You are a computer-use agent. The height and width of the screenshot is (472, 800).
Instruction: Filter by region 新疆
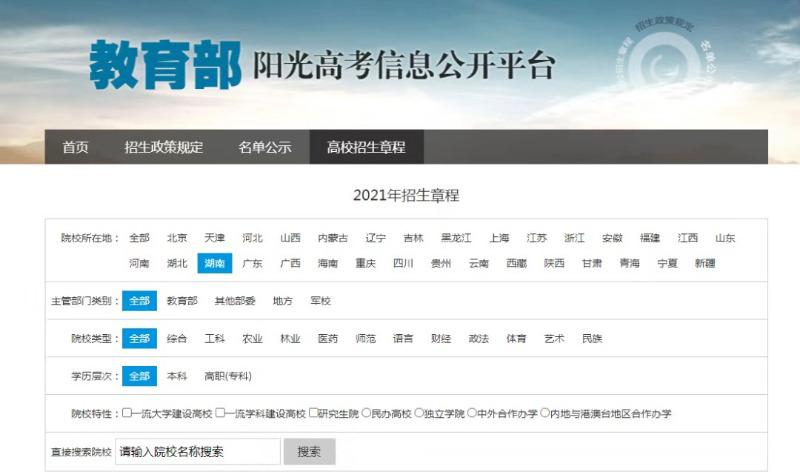pyautogui.click(x=705, y=263)
